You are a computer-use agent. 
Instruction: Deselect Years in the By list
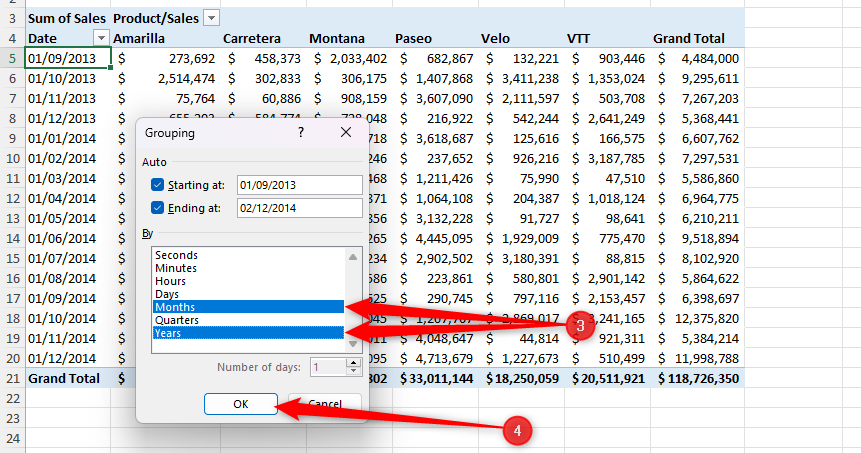click(x=249, y=333)
